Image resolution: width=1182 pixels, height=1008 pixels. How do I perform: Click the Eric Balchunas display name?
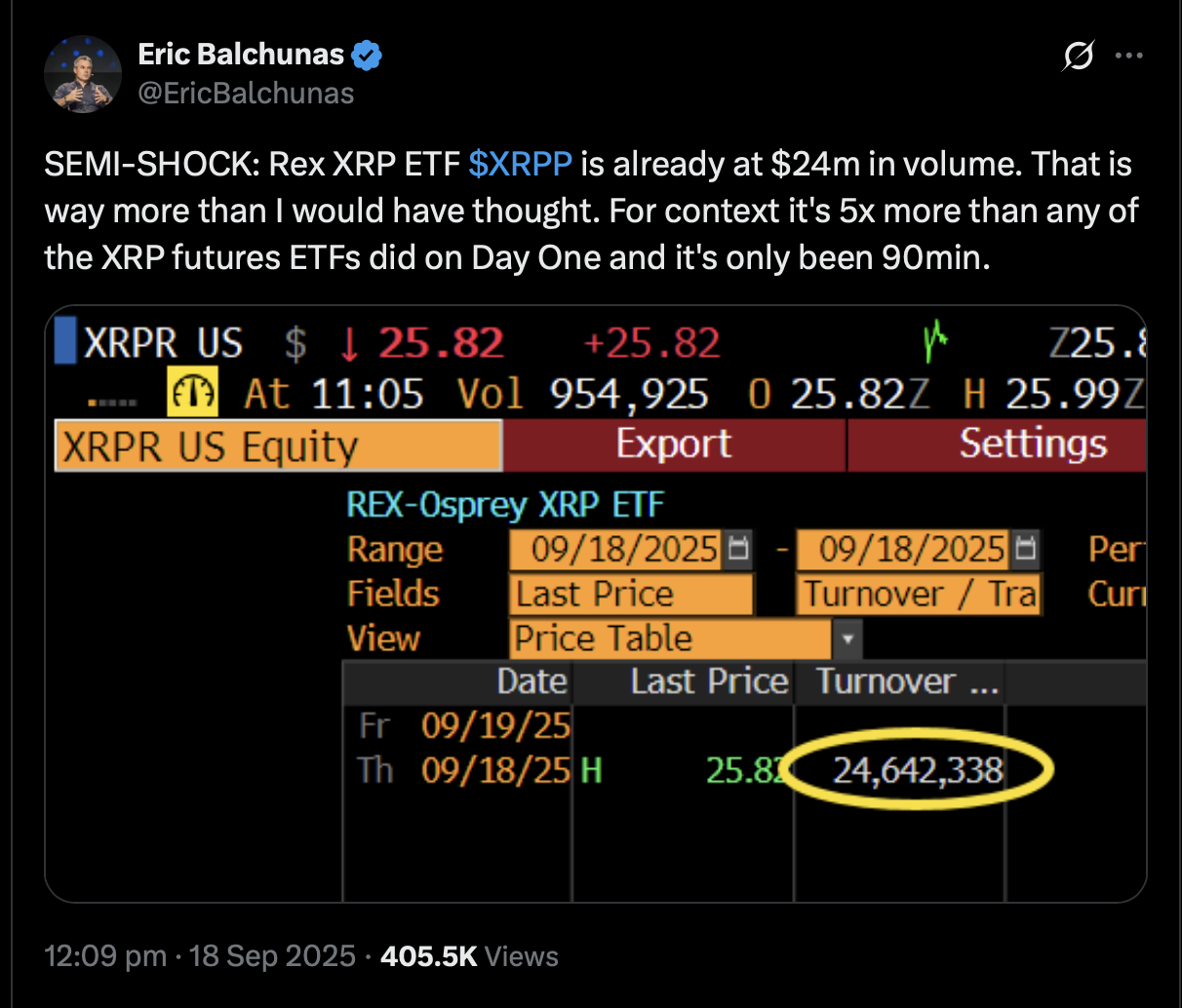click(x=241, y=55)
